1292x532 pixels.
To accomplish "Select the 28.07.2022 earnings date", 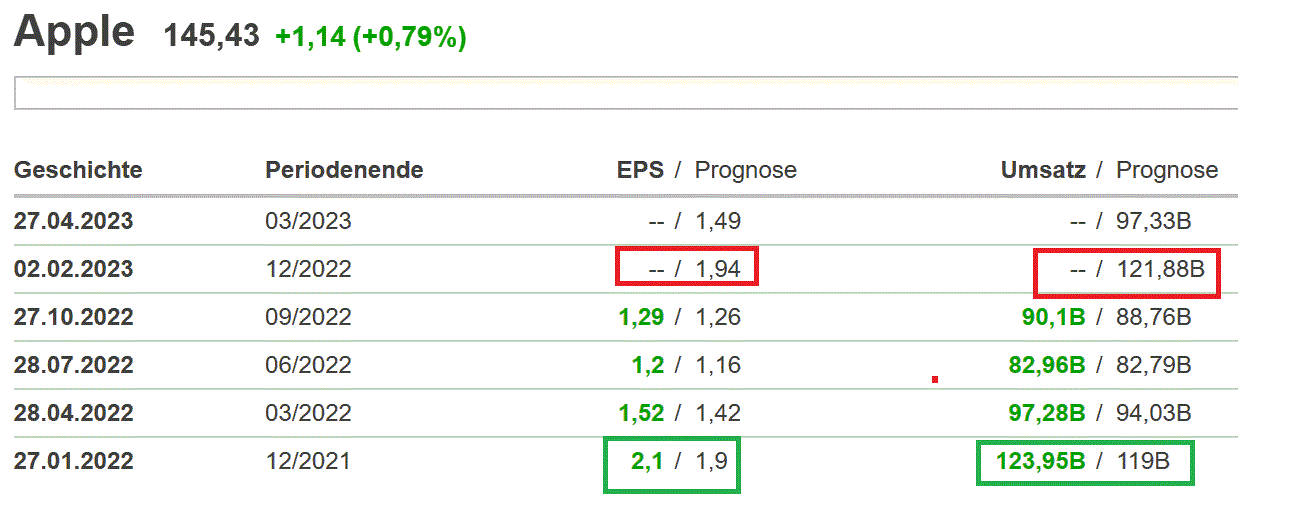I will pos(73,365).
